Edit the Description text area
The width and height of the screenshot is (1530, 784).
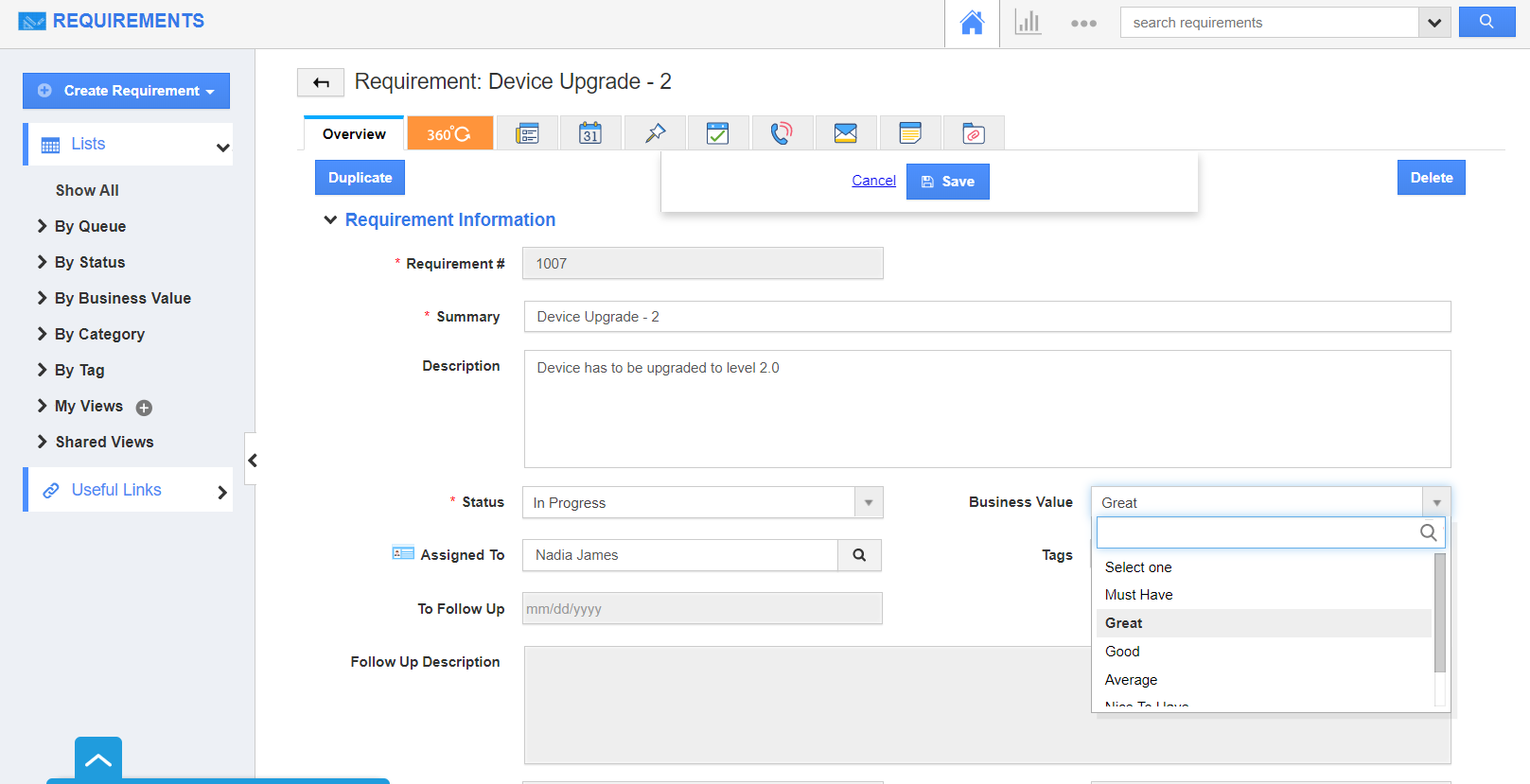click(x=987, y=409)
